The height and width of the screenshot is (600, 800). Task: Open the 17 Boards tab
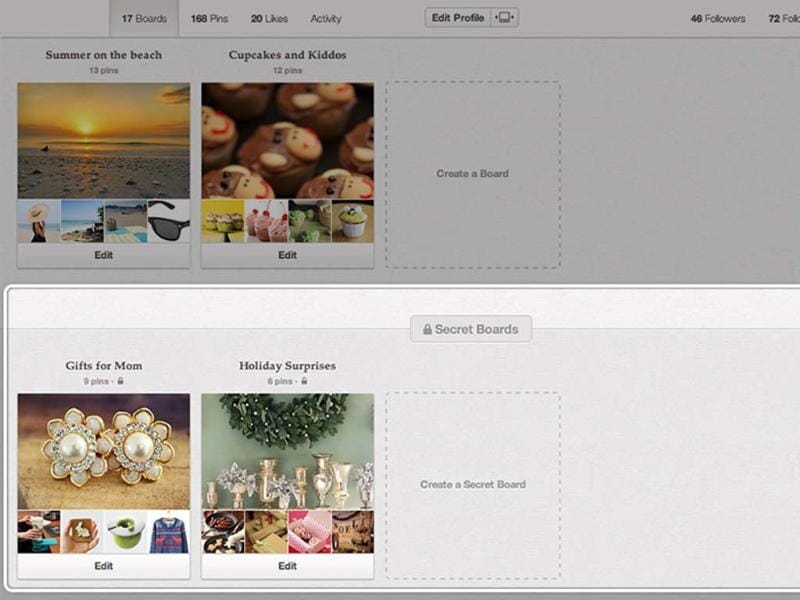[143, 18]
